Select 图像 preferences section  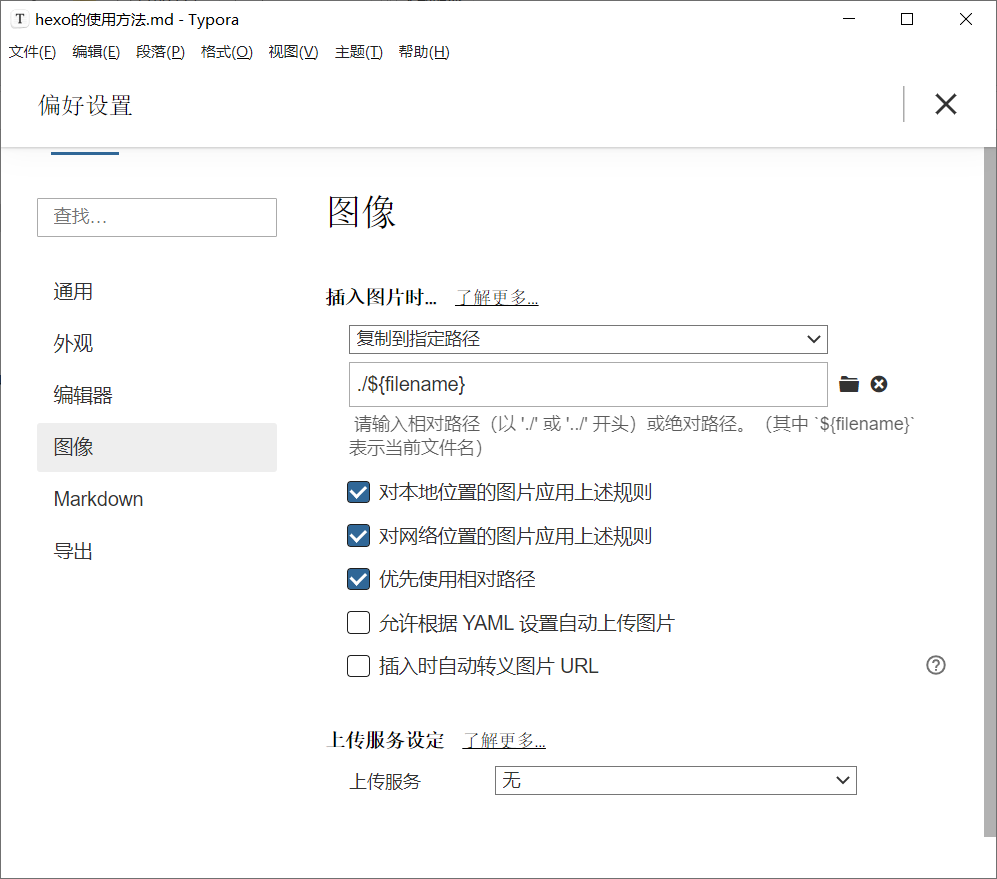157,447
